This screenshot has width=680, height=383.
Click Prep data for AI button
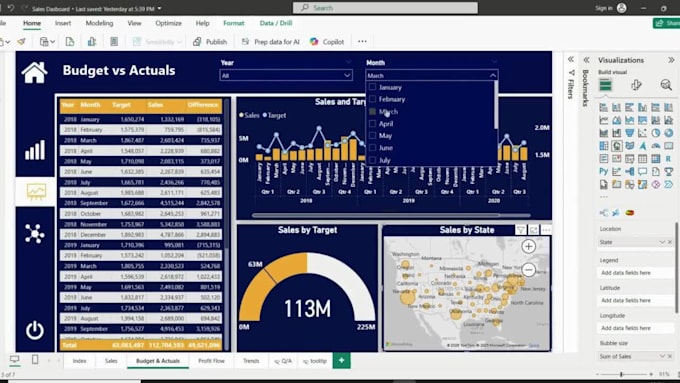coord(271,42)
